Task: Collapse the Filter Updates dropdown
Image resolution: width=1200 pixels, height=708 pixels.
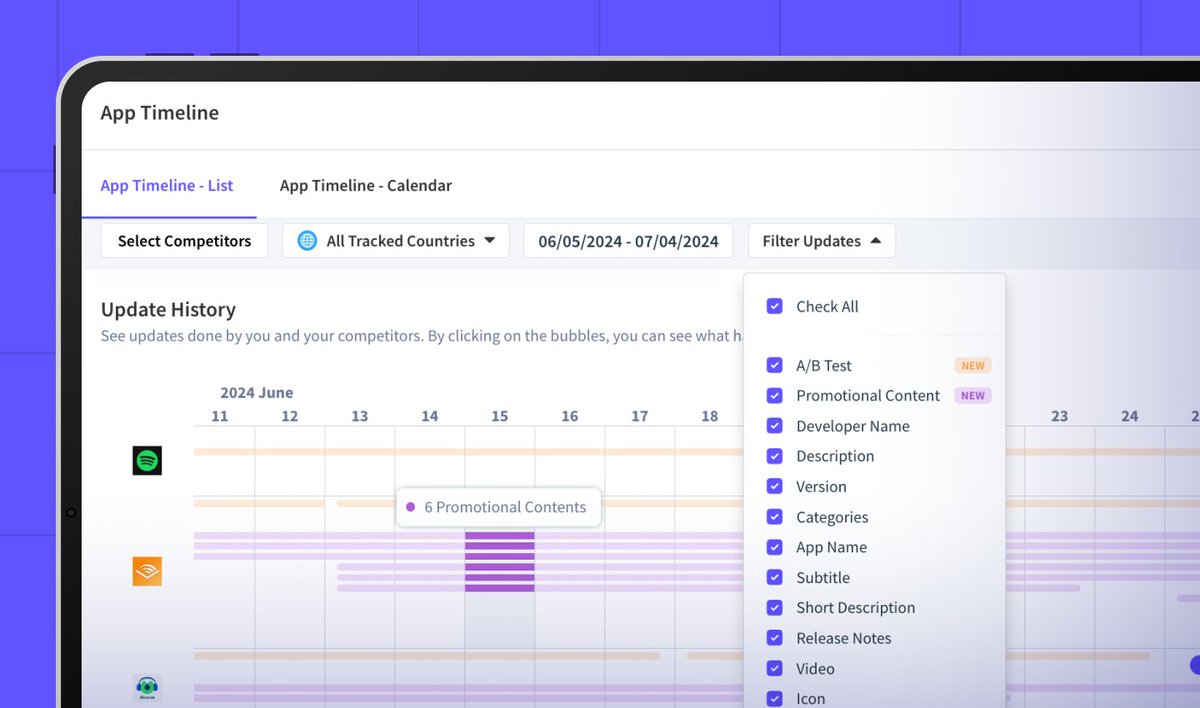Action: [821, 240]
